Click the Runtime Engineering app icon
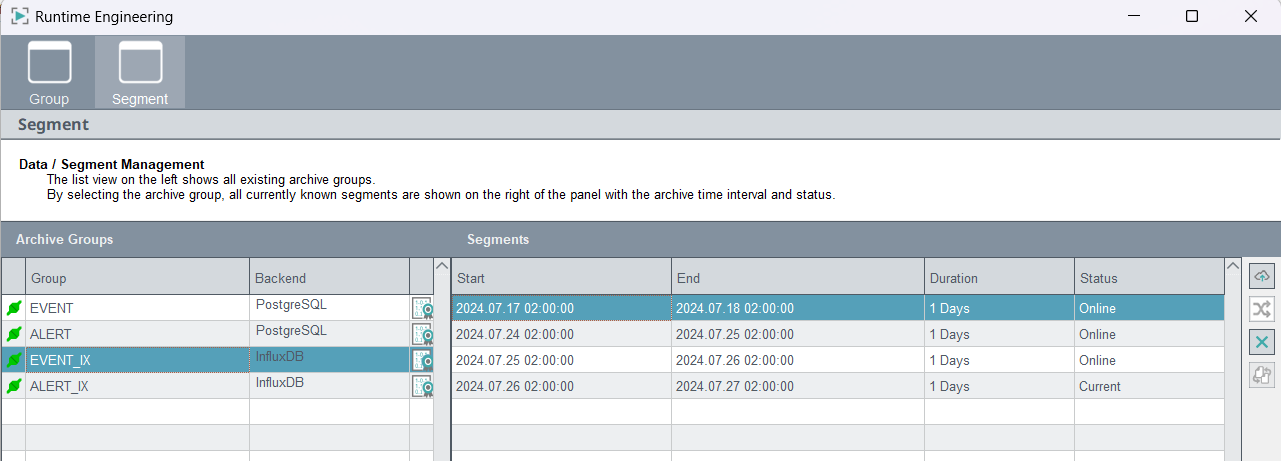 coord(19,17)
